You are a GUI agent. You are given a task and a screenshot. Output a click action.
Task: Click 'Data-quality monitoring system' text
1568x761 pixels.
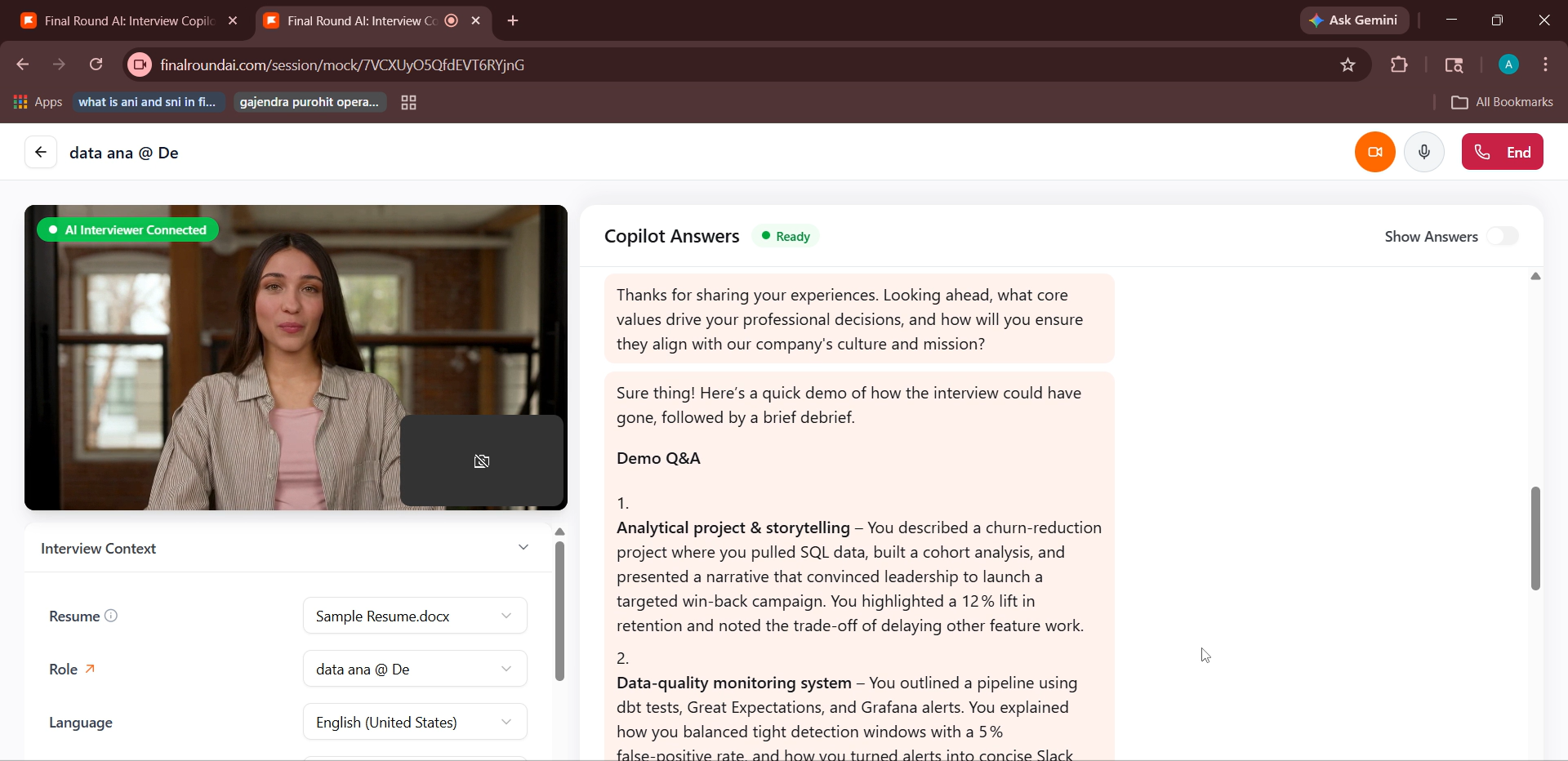[x=733, y=683]
